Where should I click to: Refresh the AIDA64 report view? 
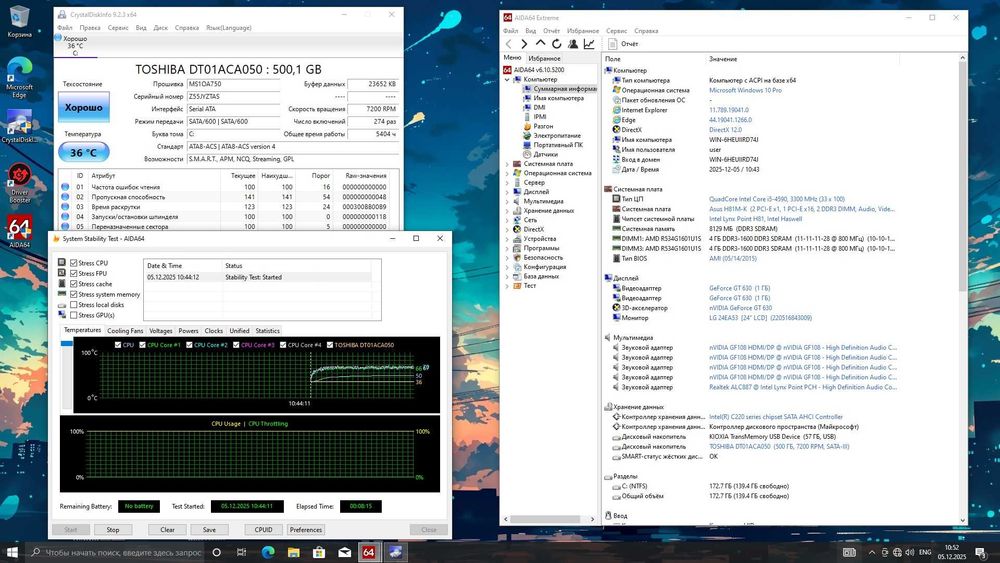556,44
